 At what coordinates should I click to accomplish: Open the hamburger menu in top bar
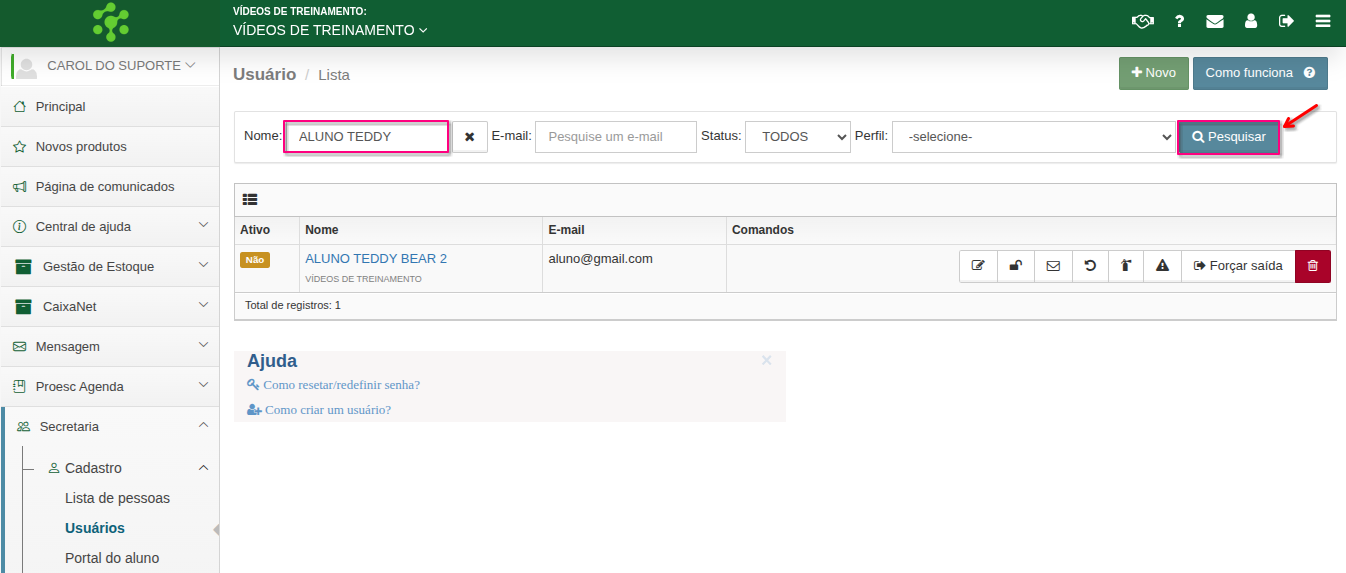click(1323, 21)
